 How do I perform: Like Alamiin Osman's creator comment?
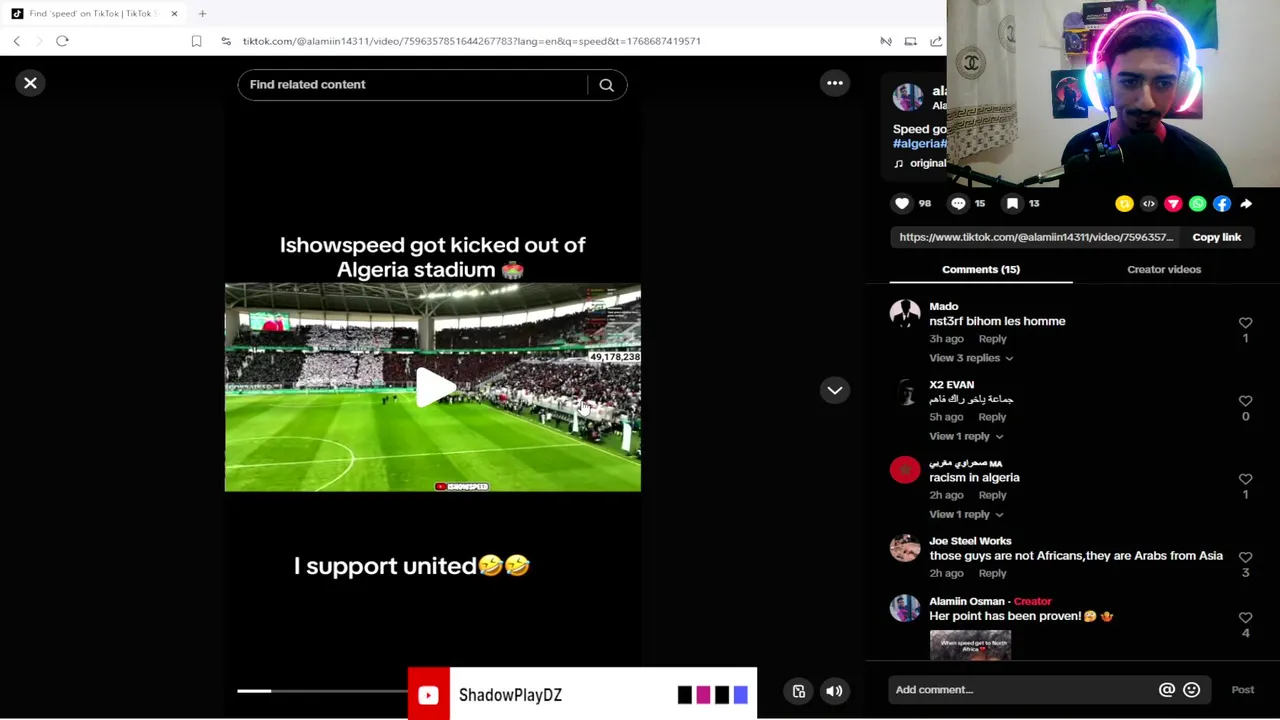pyautogui.click(x=1245, y=618)
